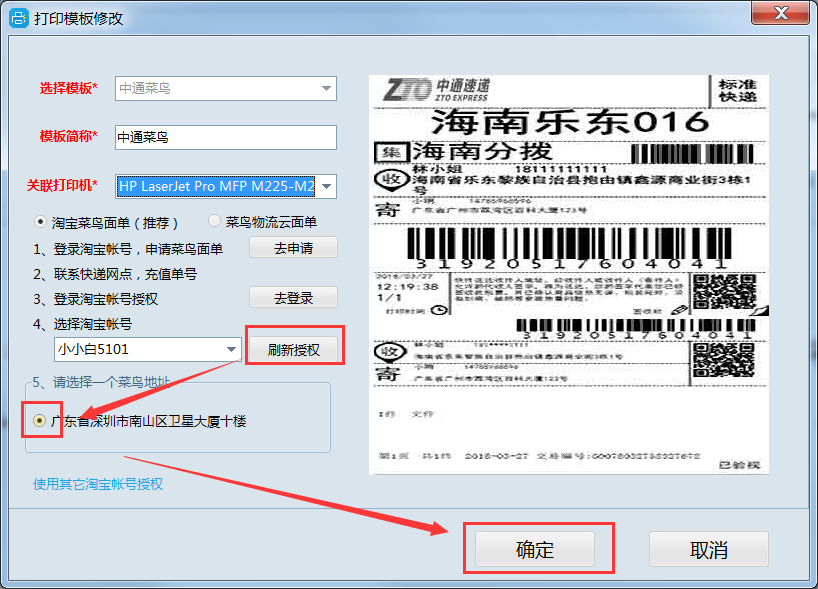The width and height of the screenshot is (818, 589).
Task: Click the text 3、登录淘宝帐号授权
Action: pos(95,299)
